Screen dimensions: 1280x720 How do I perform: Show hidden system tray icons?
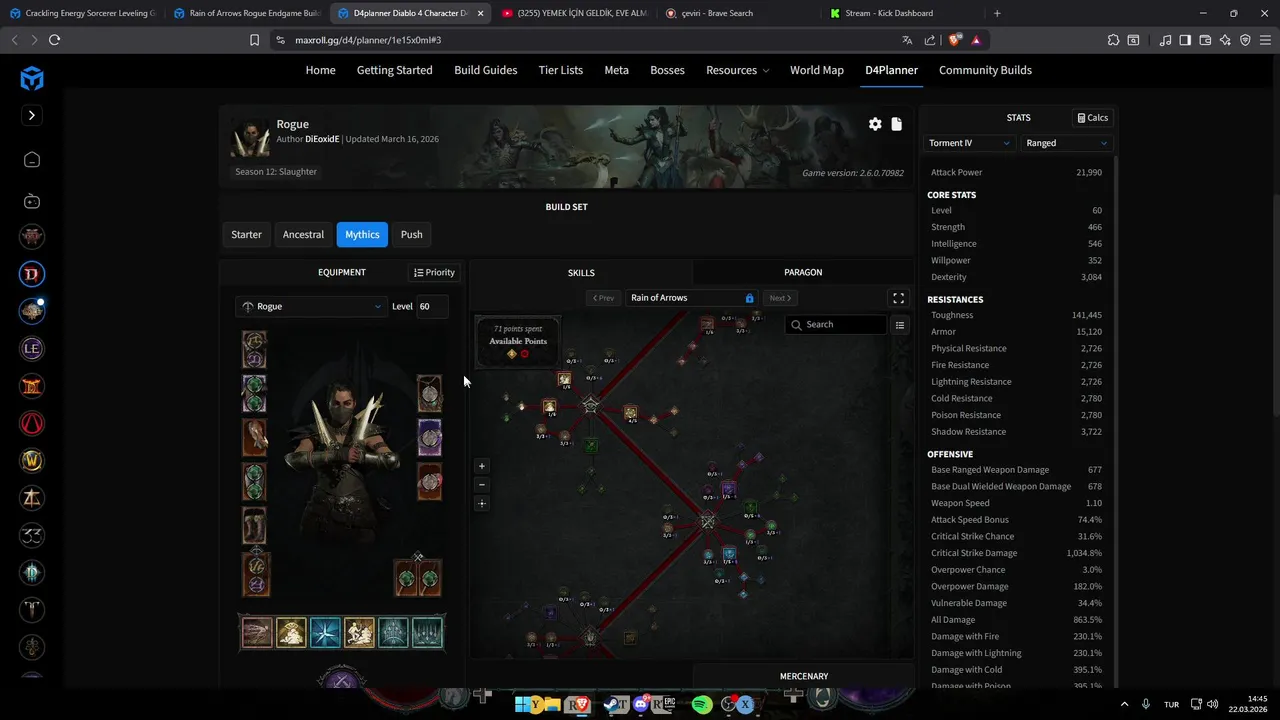pos(1124,704)
